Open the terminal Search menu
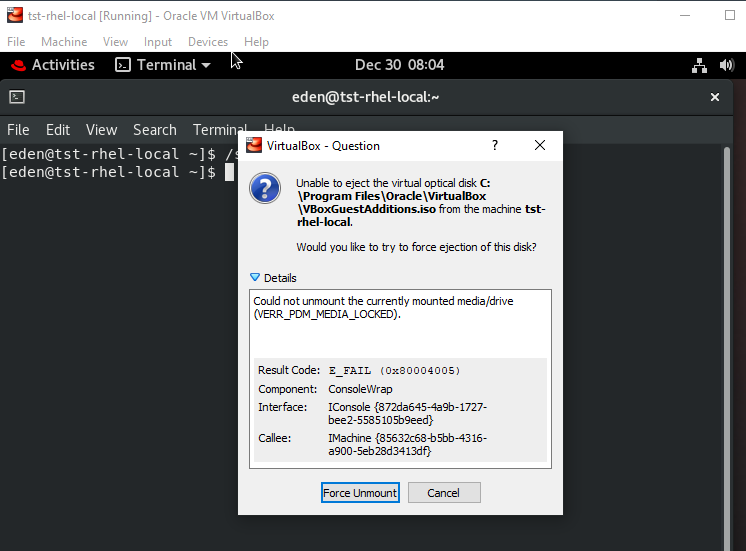 155,129
